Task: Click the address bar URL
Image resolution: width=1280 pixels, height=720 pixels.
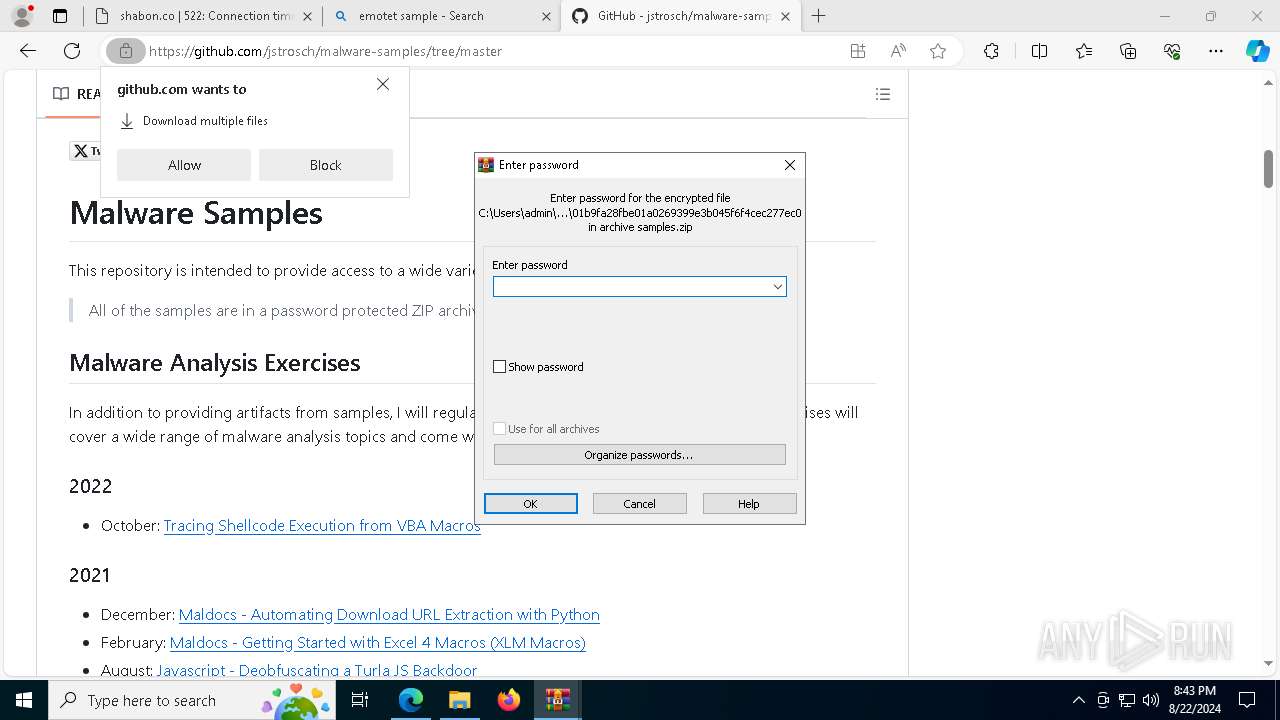Action: 325,51
